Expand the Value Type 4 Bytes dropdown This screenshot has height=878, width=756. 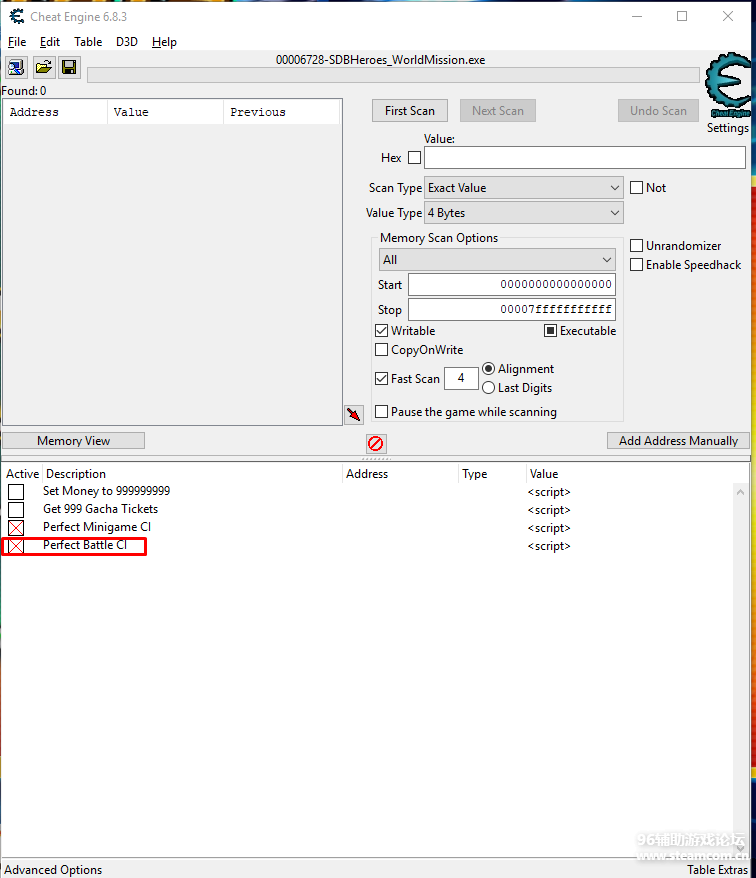tap(524, 213)
